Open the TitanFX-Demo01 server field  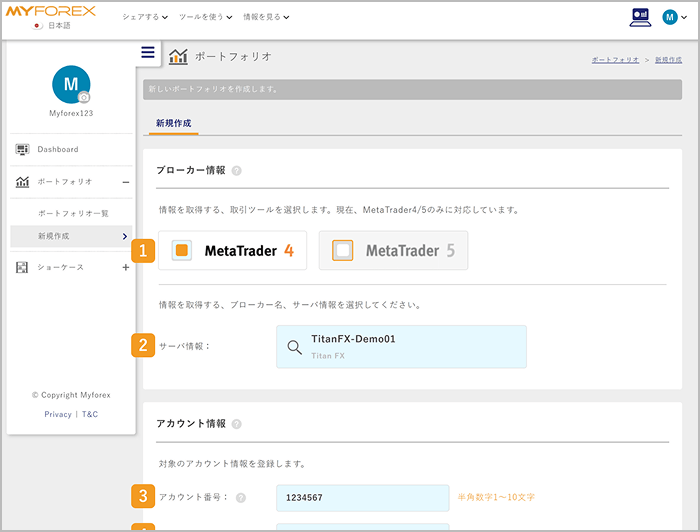[x=401, y=347]
